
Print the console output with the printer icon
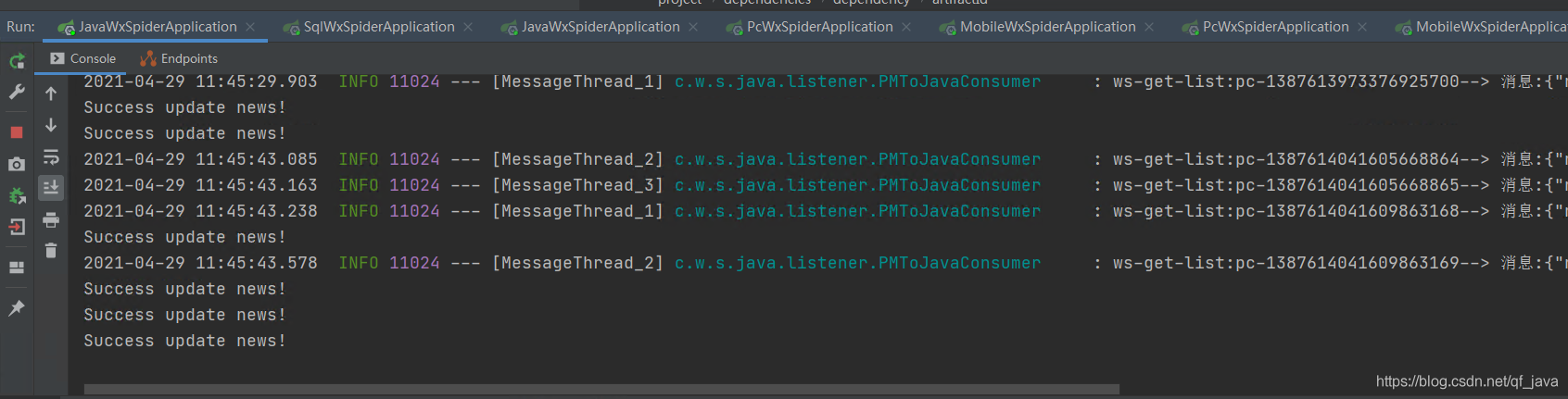(51, 219)
